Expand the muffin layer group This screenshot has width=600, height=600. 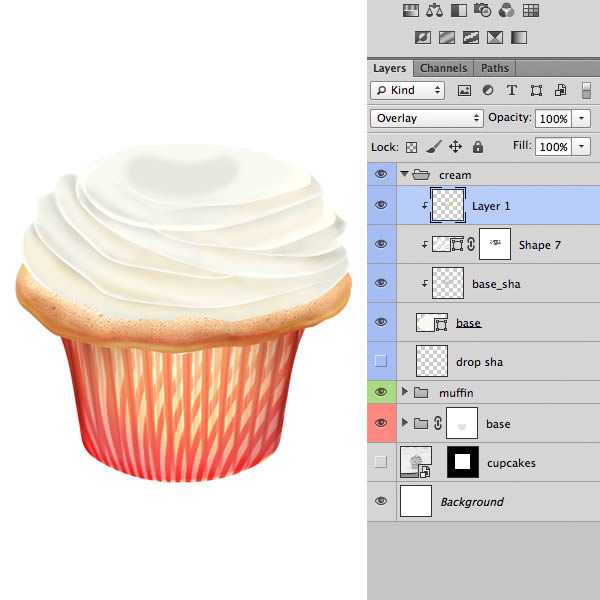pos(404,392)
